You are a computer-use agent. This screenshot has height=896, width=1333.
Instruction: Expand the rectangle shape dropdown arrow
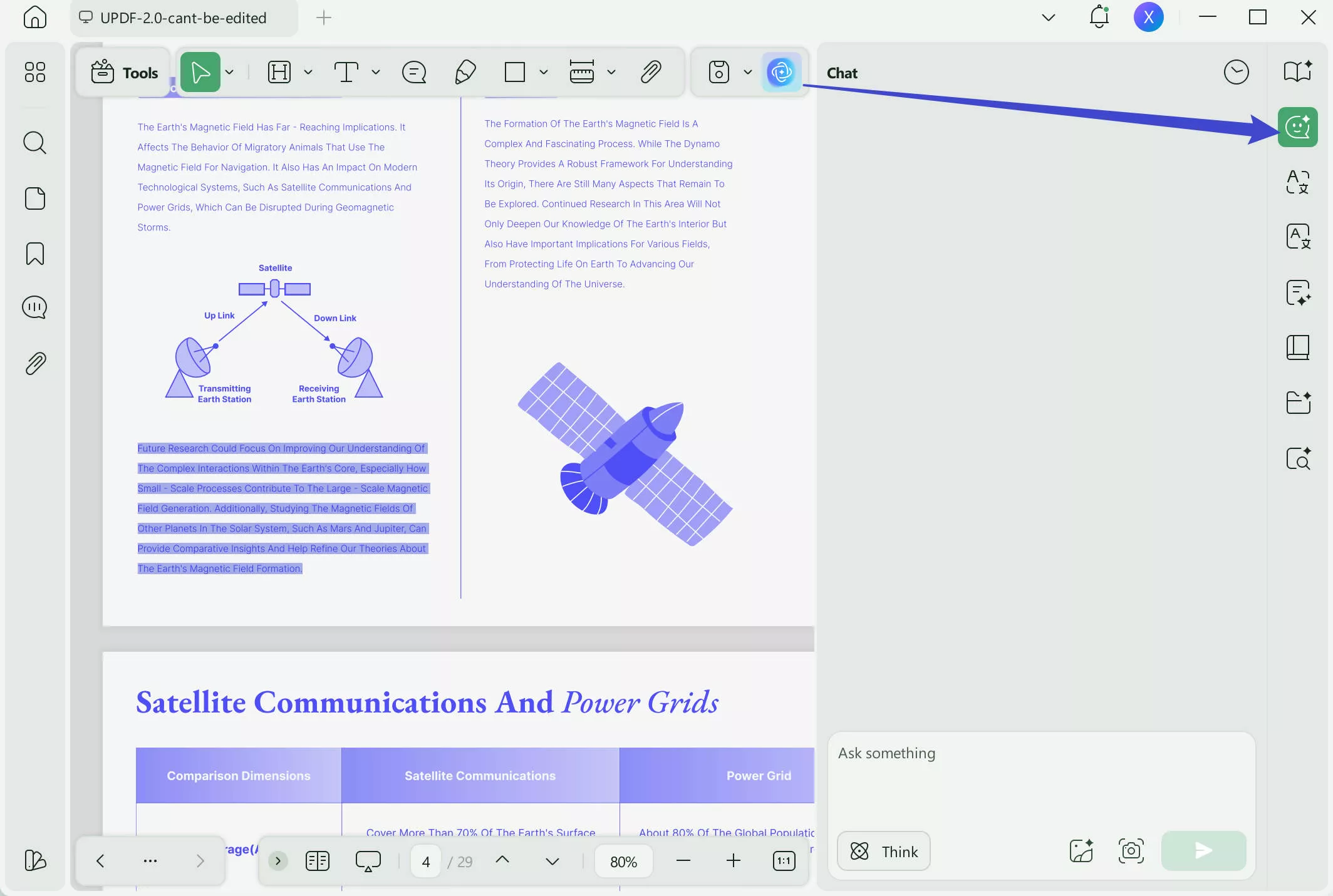pyautogui.click(x=544, y=72)
